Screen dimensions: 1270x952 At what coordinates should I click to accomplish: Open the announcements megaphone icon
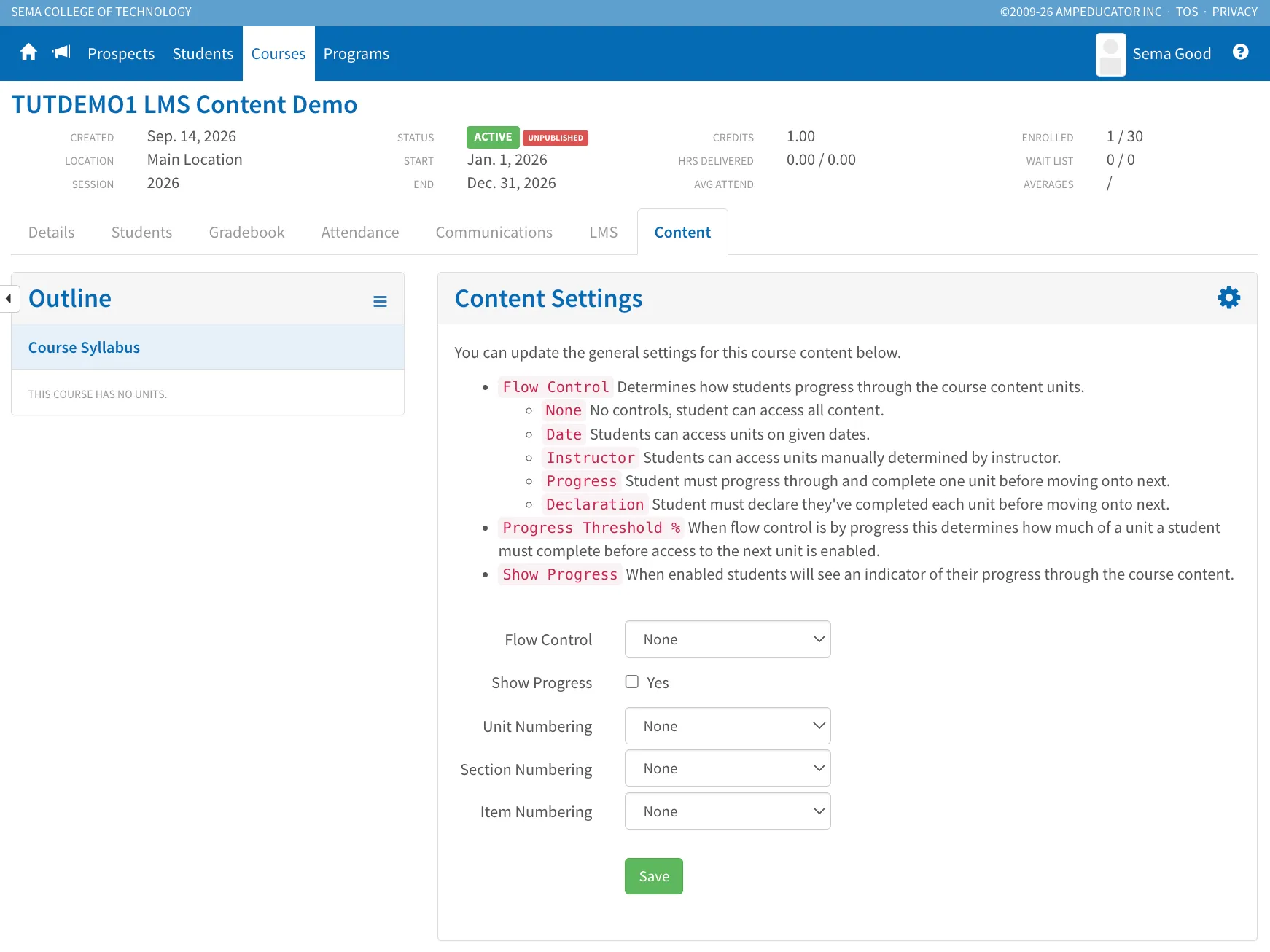pyautogui.click(x=61, y=52)
